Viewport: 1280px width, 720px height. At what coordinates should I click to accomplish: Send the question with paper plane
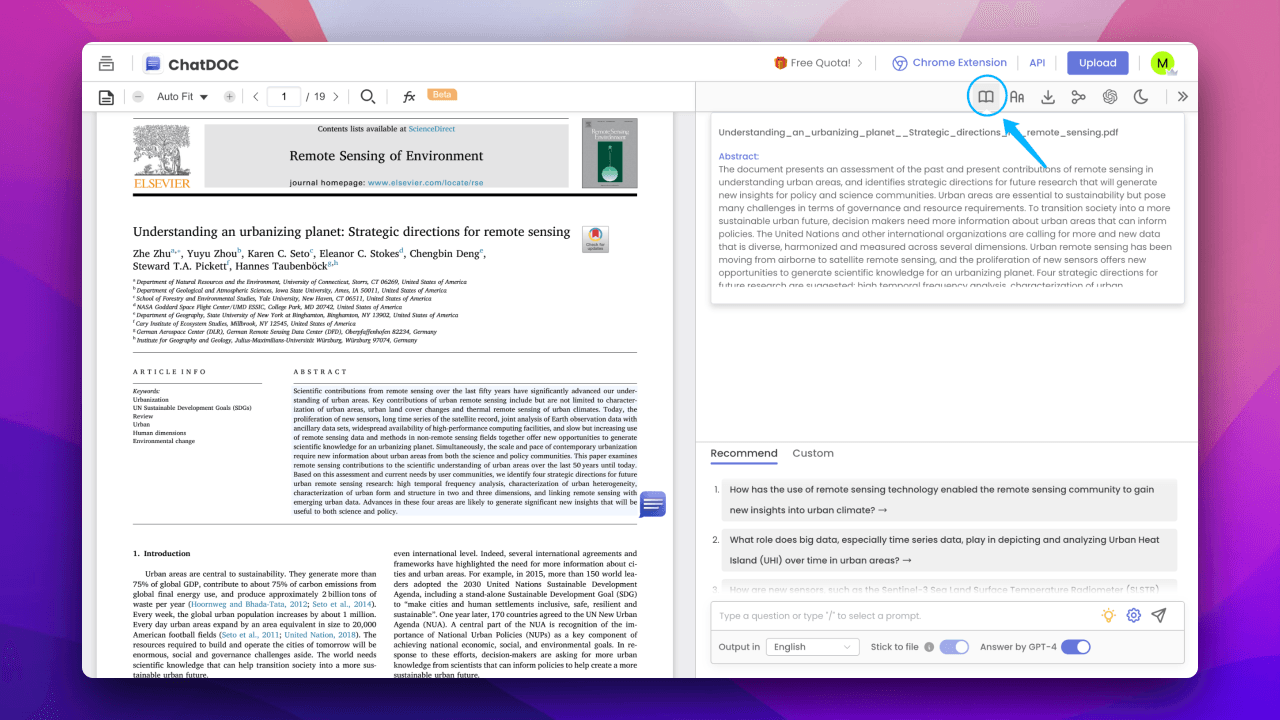point(1159,616)
